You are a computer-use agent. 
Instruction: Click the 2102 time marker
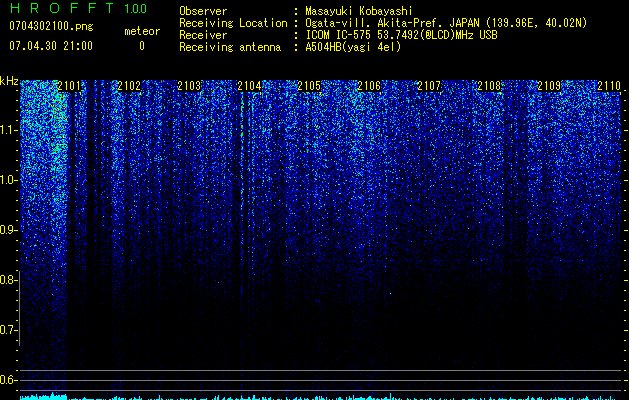click(x=129, y=86)
